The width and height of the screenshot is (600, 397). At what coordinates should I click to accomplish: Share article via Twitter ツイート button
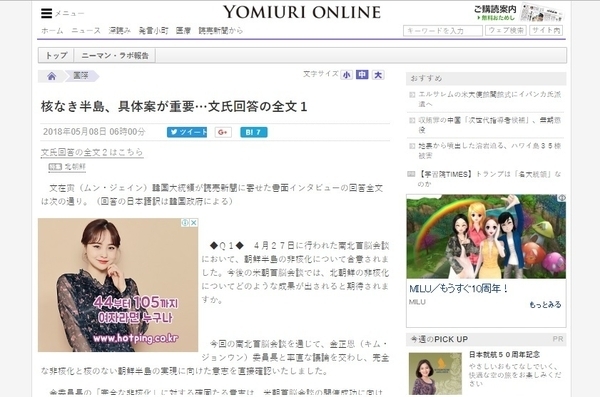(187, 132)
